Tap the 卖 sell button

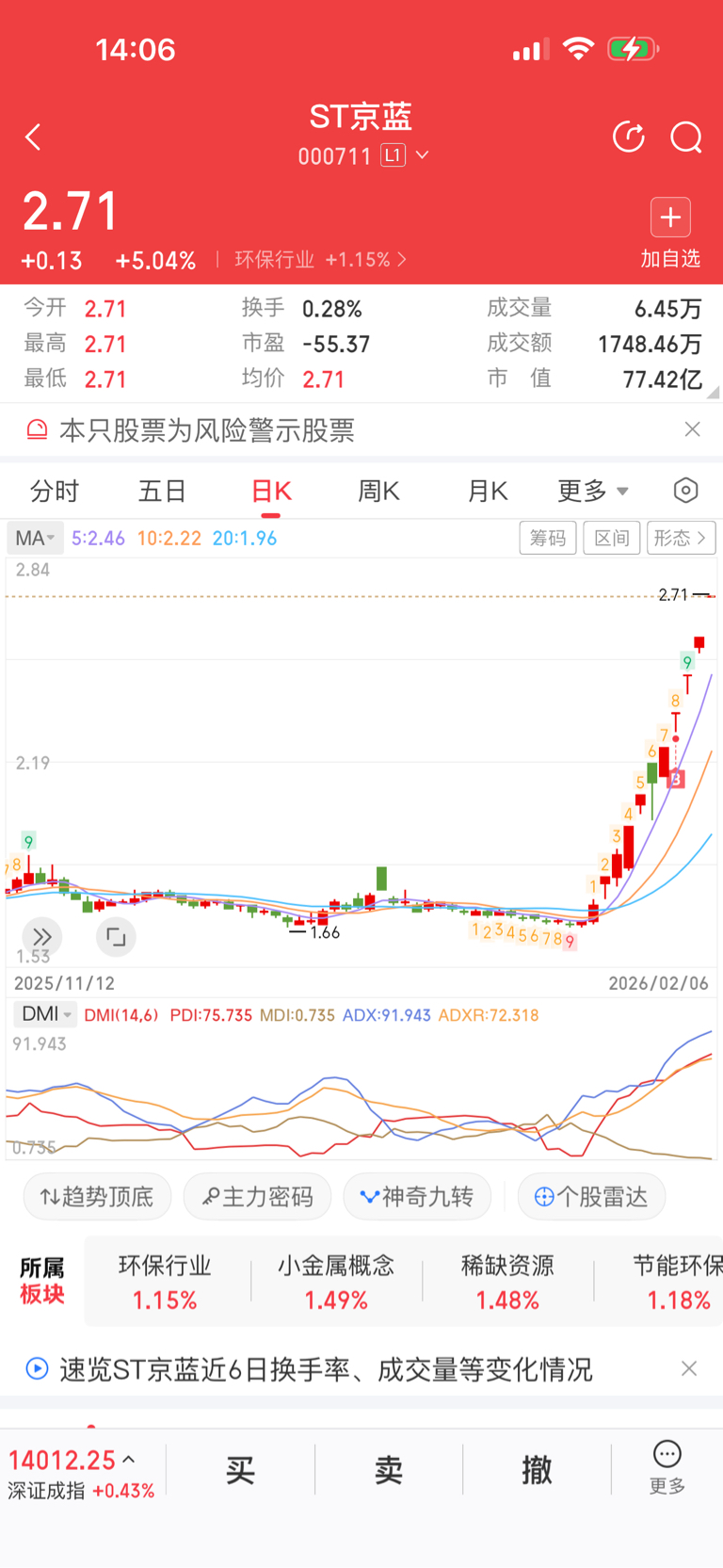click(389, 1469)
